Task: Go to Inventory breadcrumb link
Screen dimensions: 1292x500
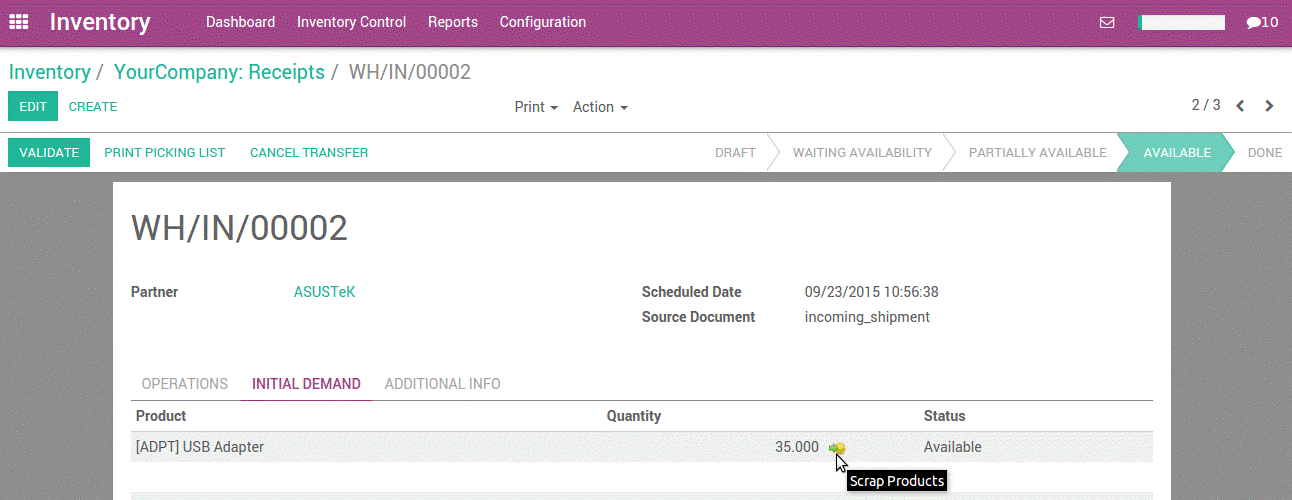Action: tap(50, 72)
